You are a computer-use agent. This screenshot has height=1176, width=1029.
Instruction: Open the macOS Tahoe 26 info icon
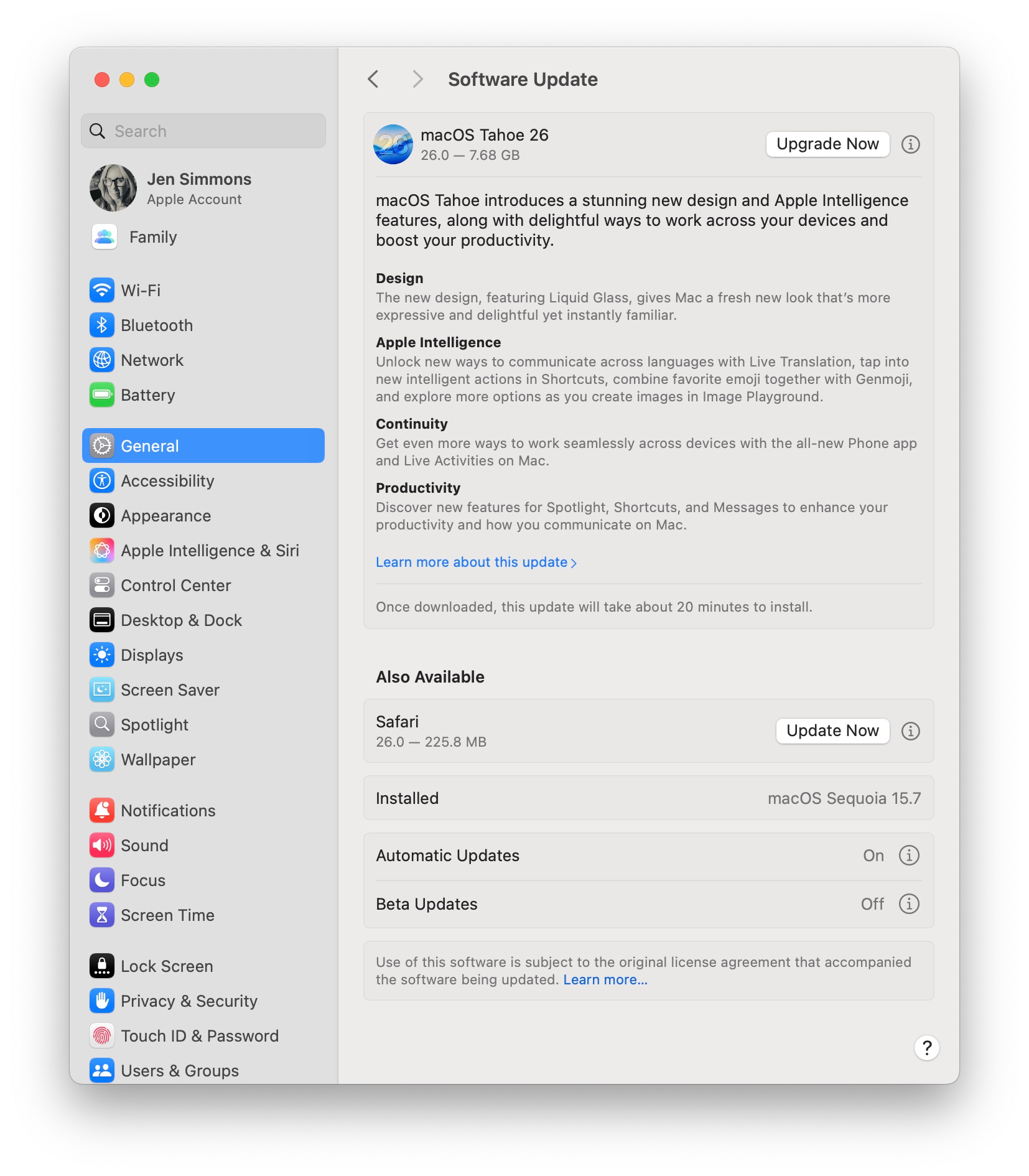910,144
